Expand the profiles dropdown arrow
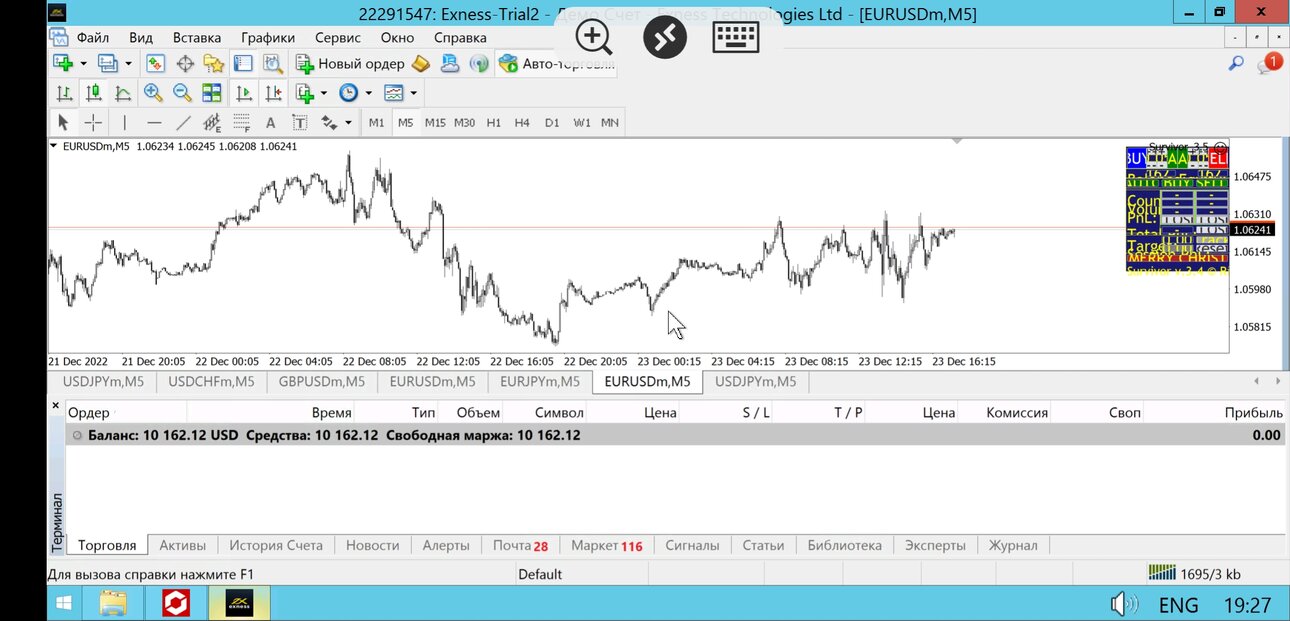 tap(128, 64)
